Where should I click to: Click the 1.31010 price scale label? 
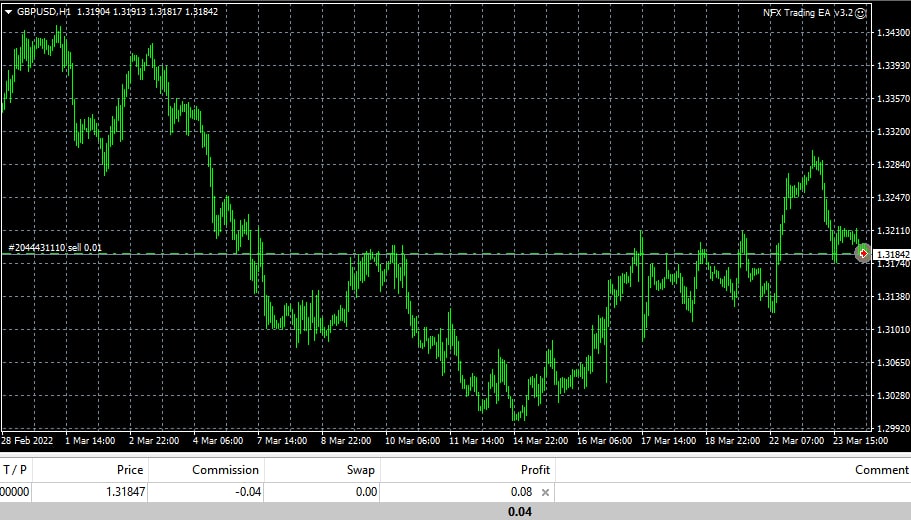893,329
